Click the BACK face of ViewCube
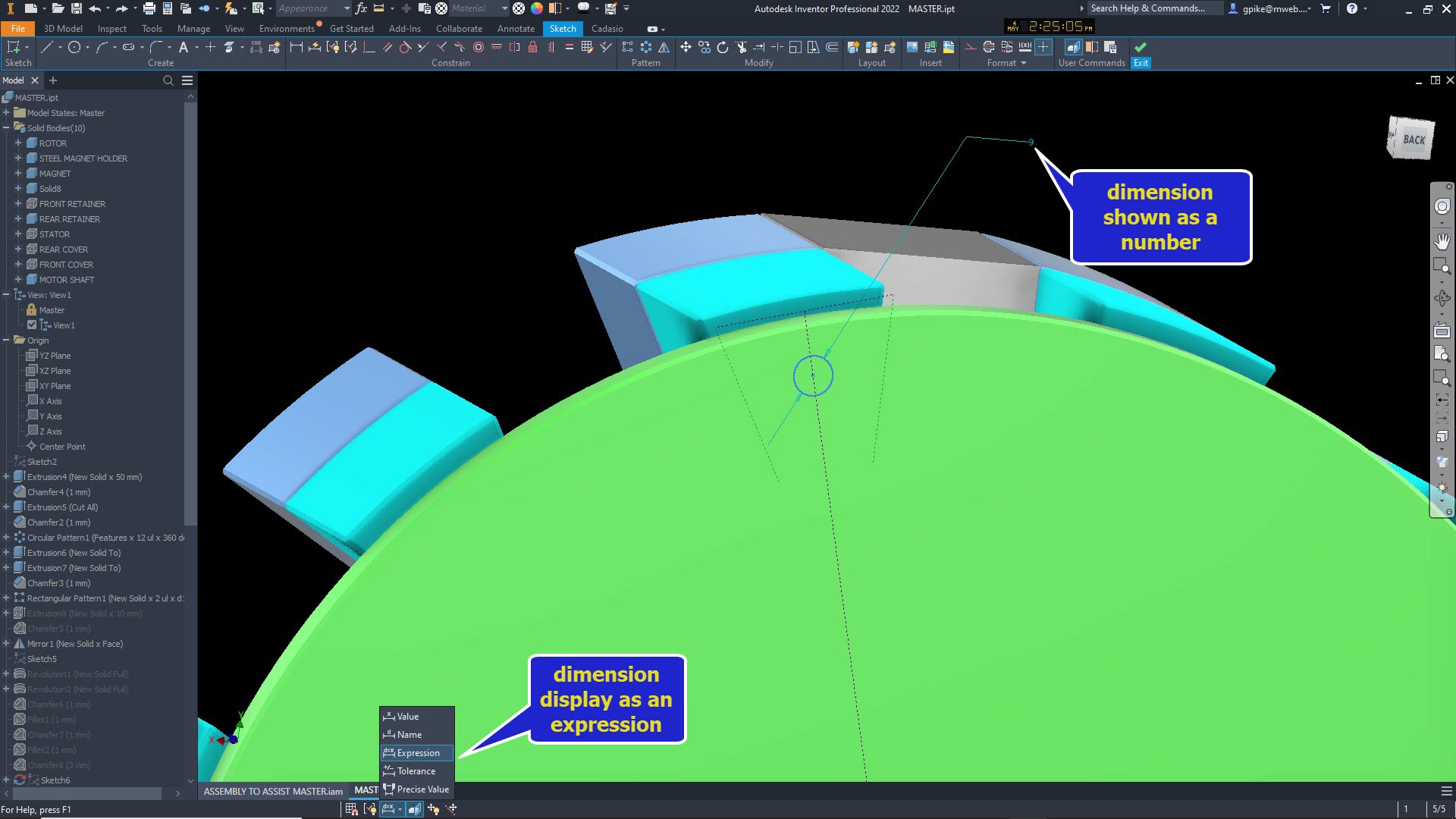 pyautogui.click(x=1413, y=140)
